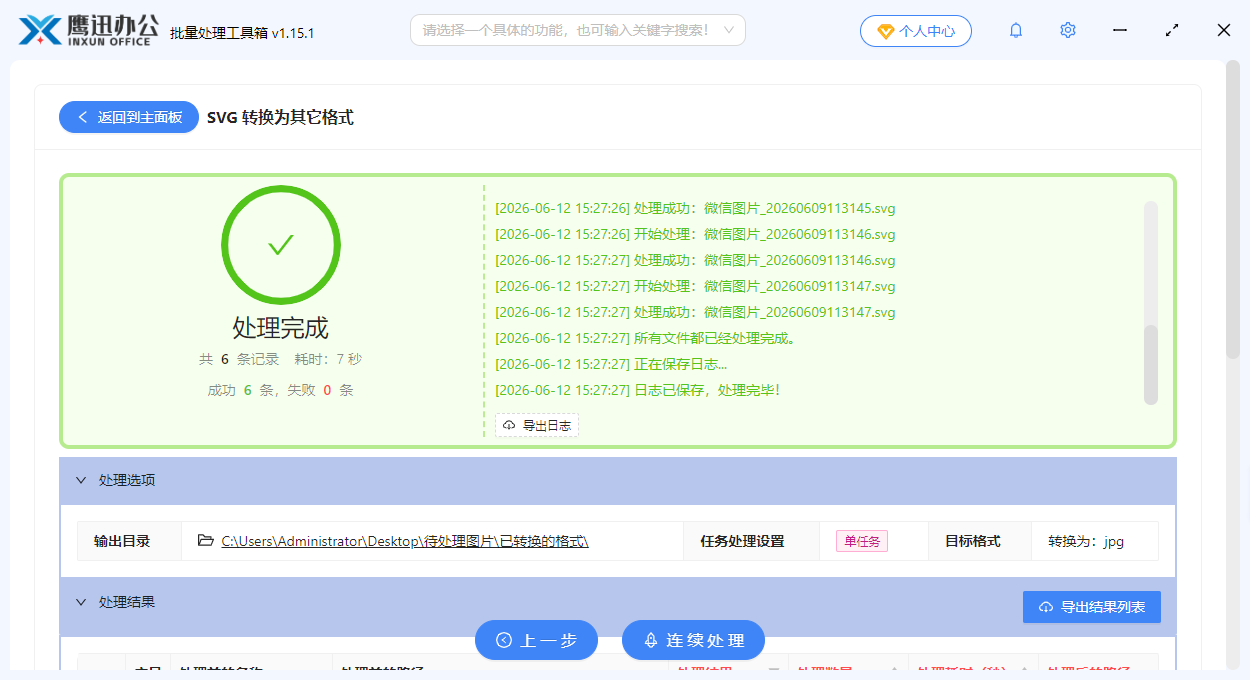1250x680 pixels.
Task: Minimize the application window
Action: click(x=1120, y=30)
